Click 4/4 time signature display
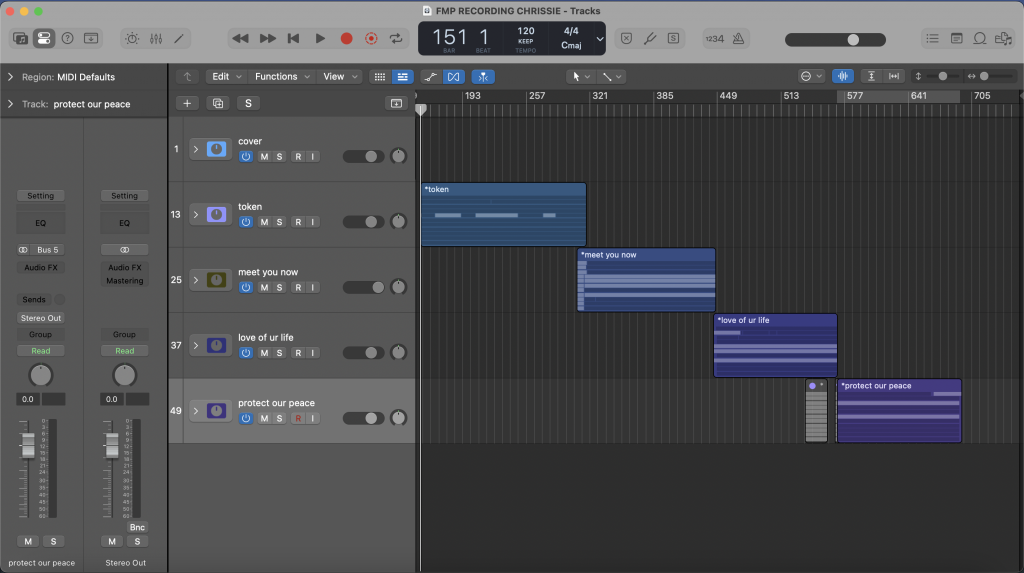The image size is (1024, 573). [x=571, y=31]
